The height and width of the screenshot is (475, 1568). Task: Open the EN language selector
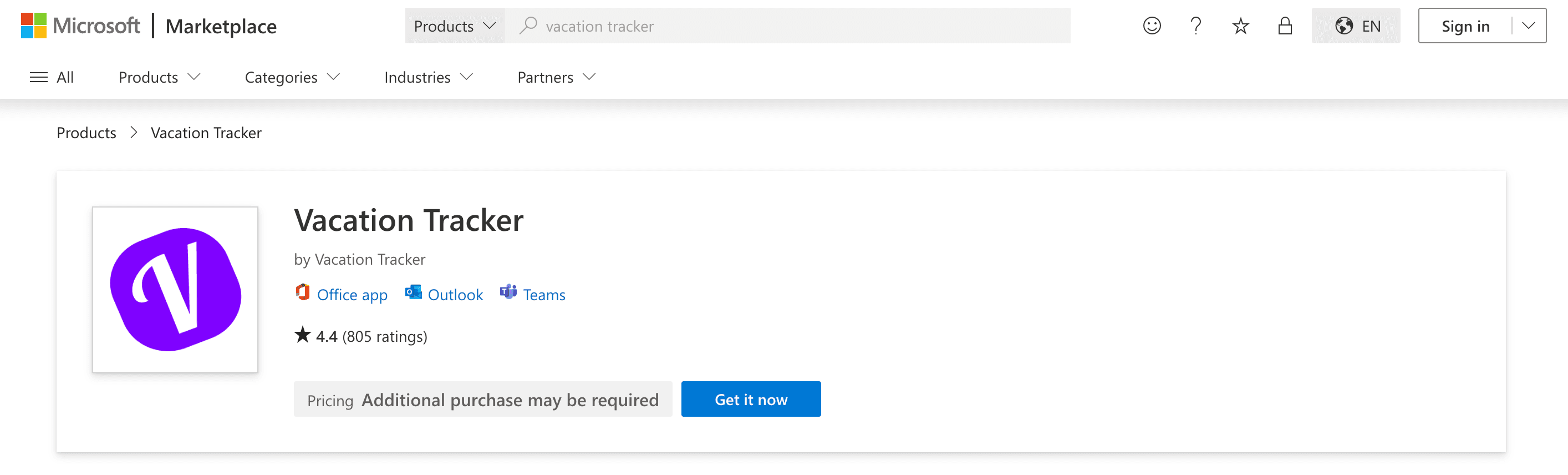pos(1356,26)
